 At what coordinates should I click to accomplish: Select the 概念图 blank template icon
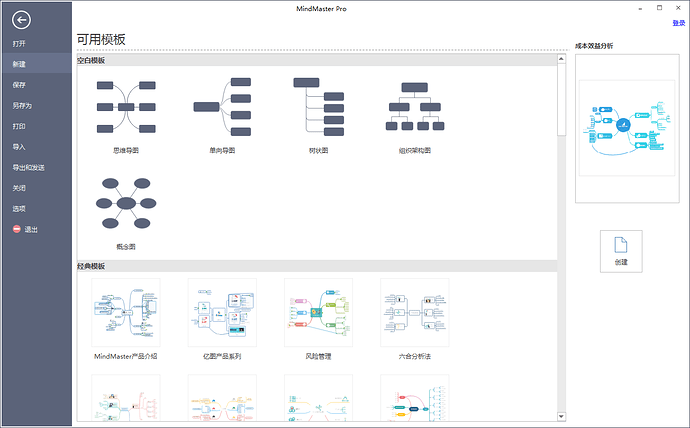pos(126,203)
